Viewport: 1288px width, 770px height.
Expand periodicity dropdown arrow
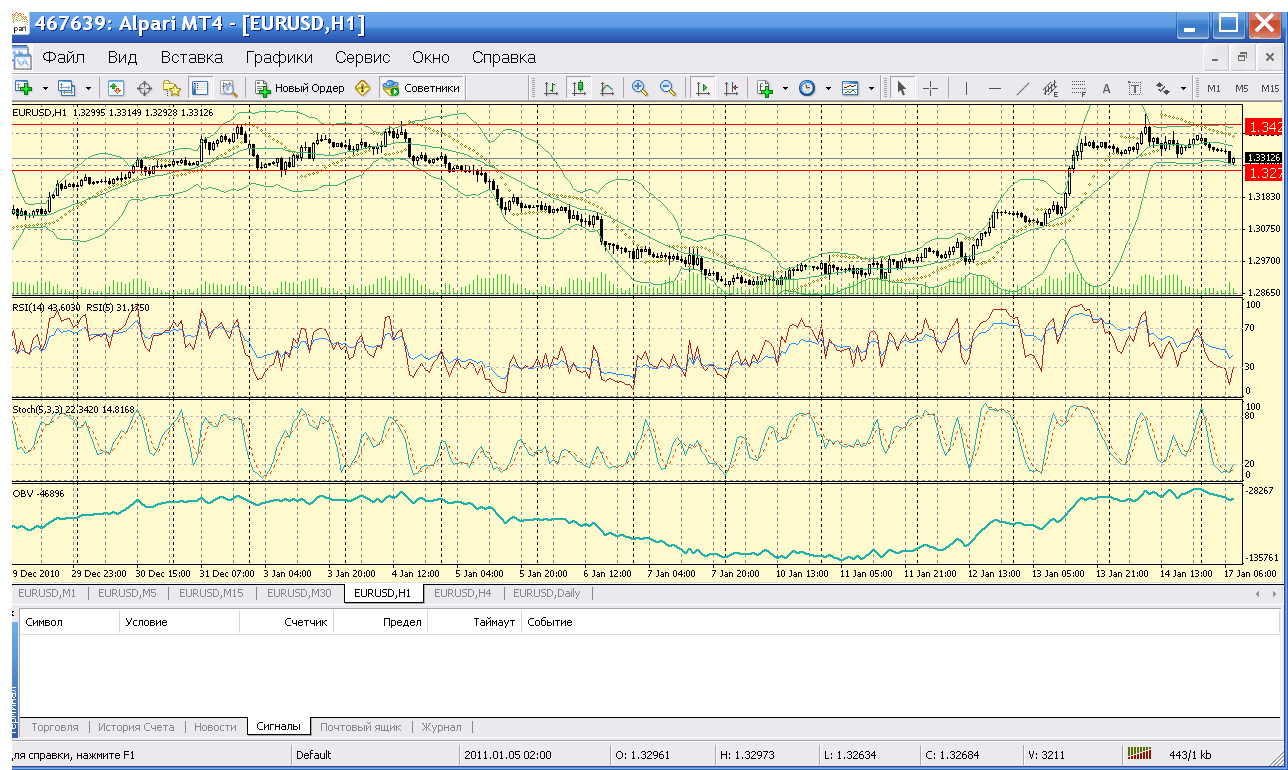(828, 88)
